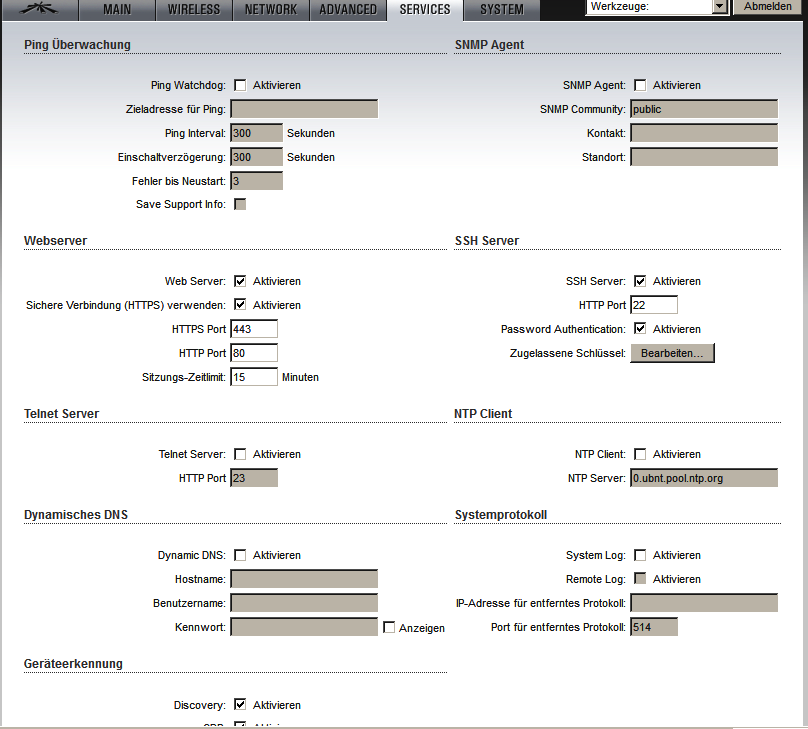
Task: Enable the System Log checkbox
Action: pos(640,556)
